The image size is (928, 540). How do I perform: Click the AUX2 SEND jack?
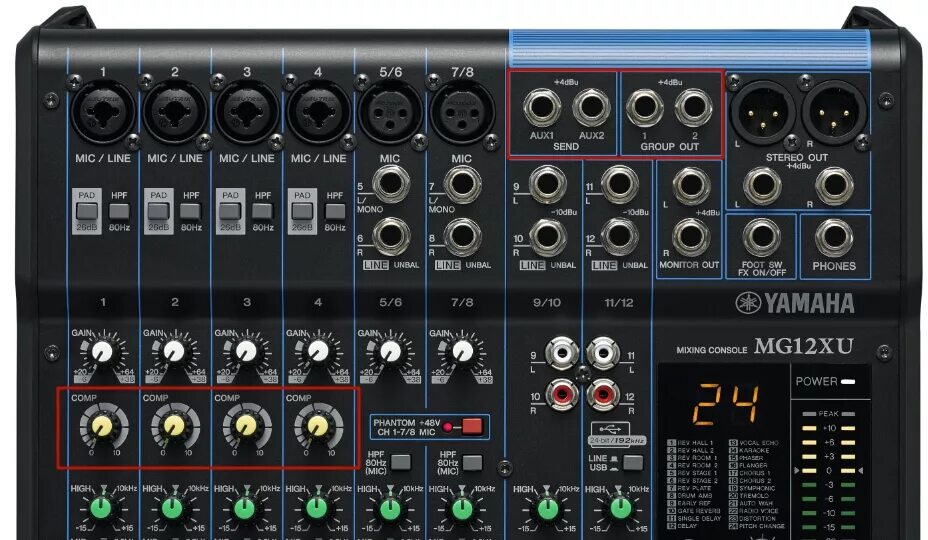coord(591,108)
